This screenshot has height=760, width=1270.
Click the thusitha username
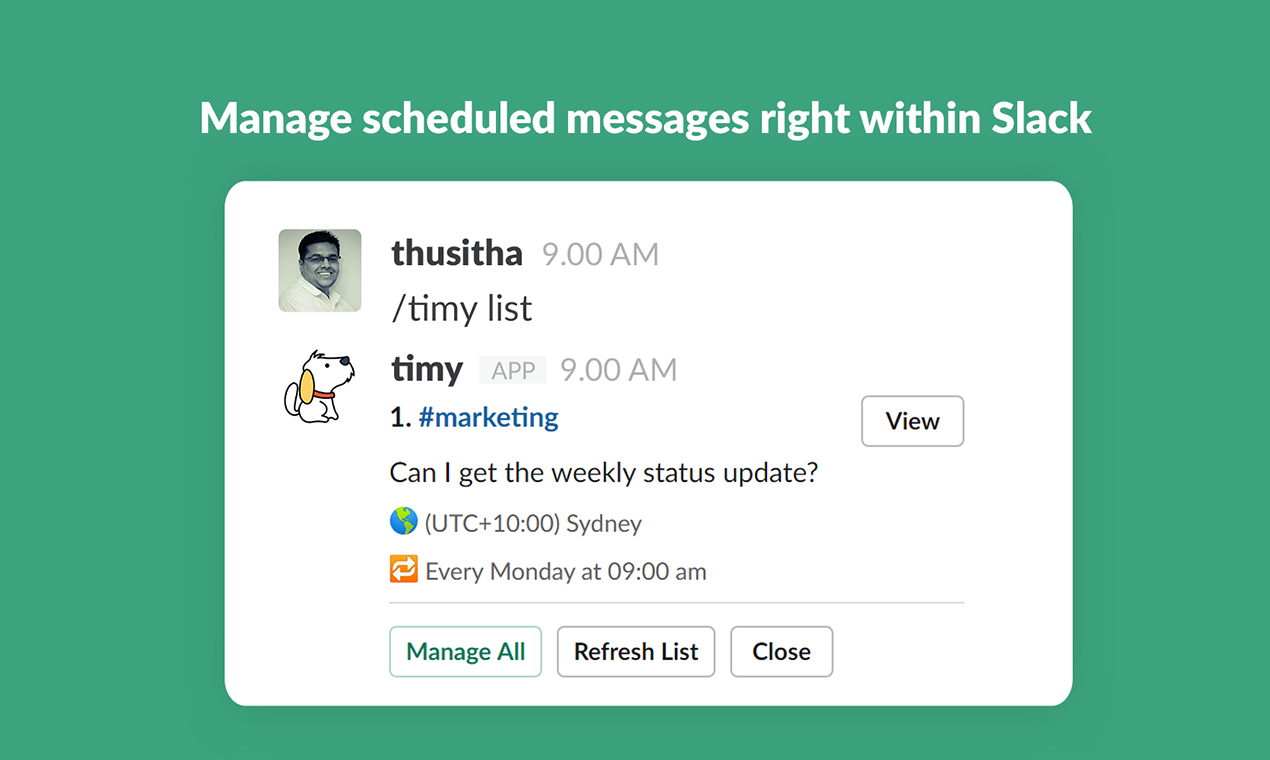coord(457,253)
